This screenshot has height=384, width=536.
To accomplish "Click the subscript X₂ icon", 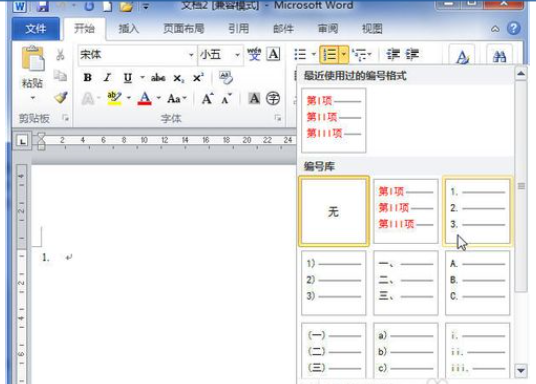I will [178, 78].
